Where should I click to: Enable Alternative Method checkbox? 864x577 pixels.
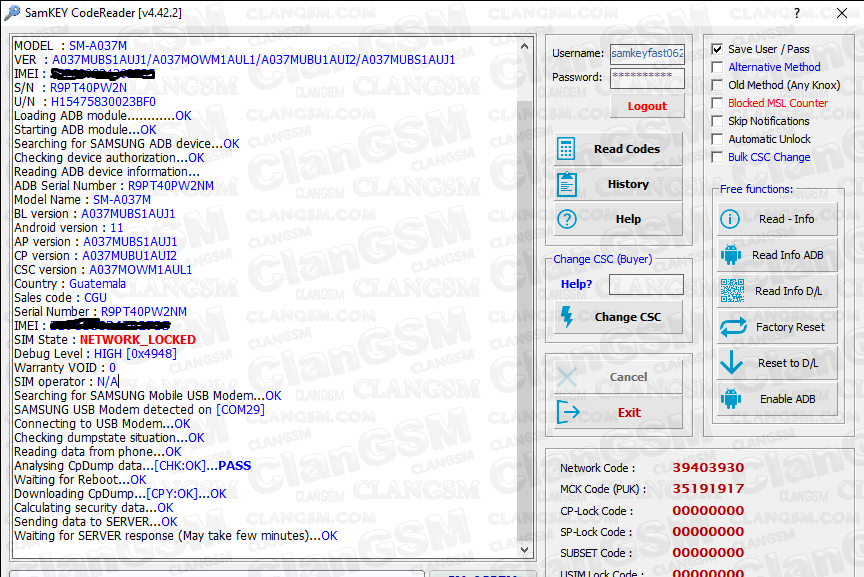coord(717,67)
